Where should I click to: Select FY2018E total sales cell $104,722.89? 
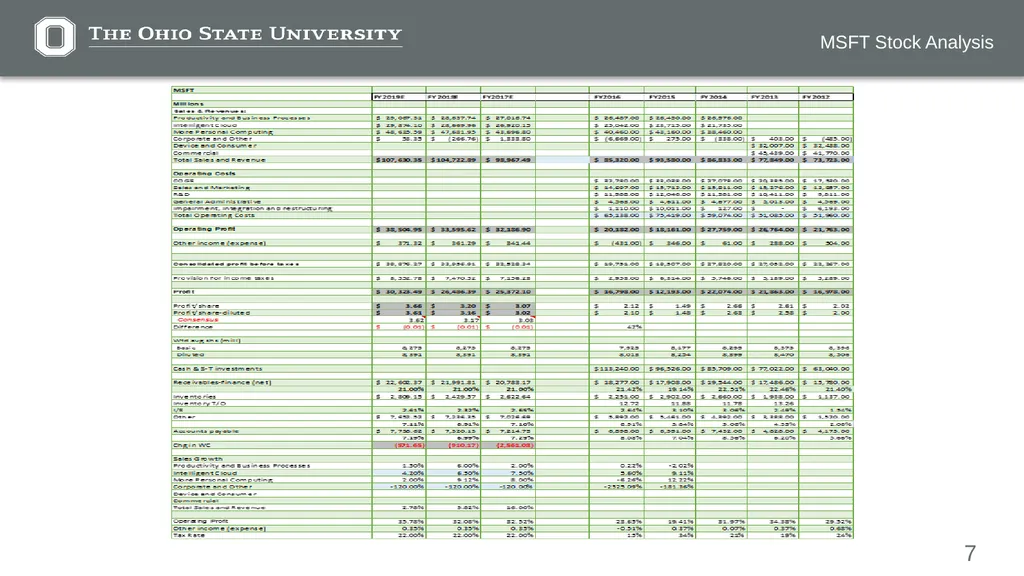point(453,159)
